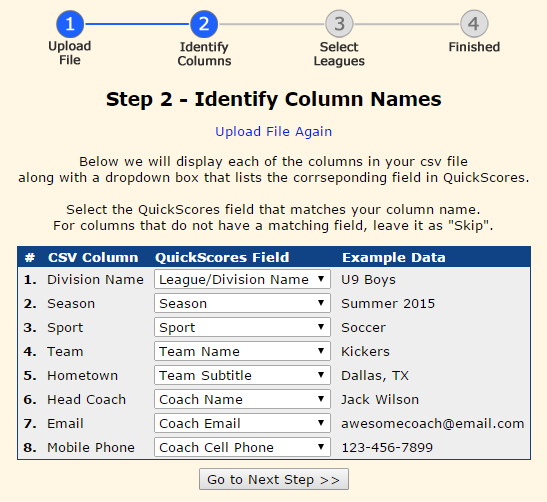This screenshot has width=547, height=502.
Task: Click Go to Next Step button
Action: tap(274, 479)
